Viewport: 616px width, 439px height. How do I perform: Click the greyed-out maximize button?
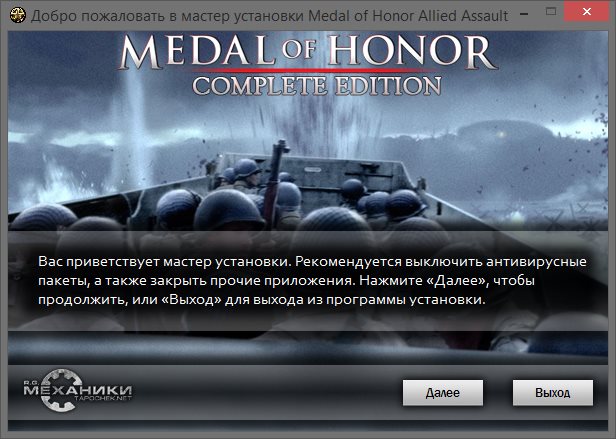551,12
